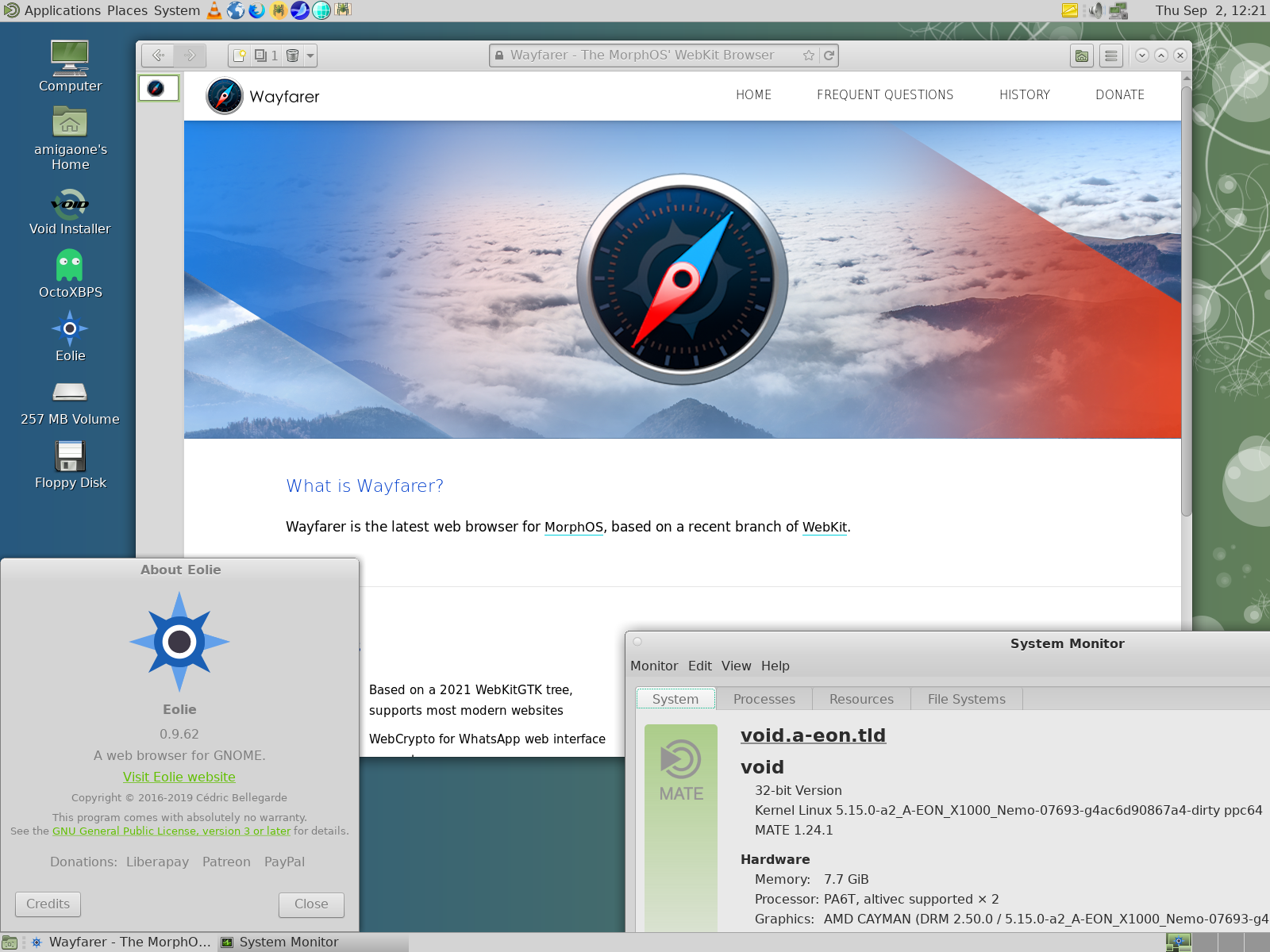Click the Credits button in About Eolie

tap(48, 904)
